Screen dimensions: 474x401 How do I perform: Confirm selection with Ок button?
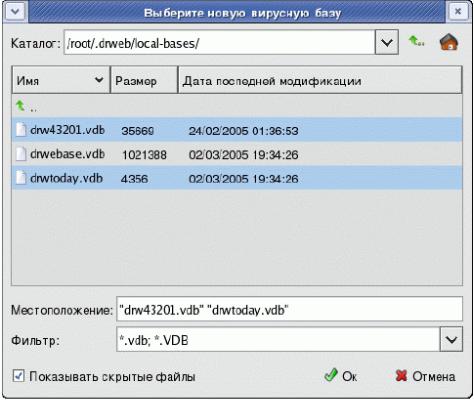(x=341, y=376)
